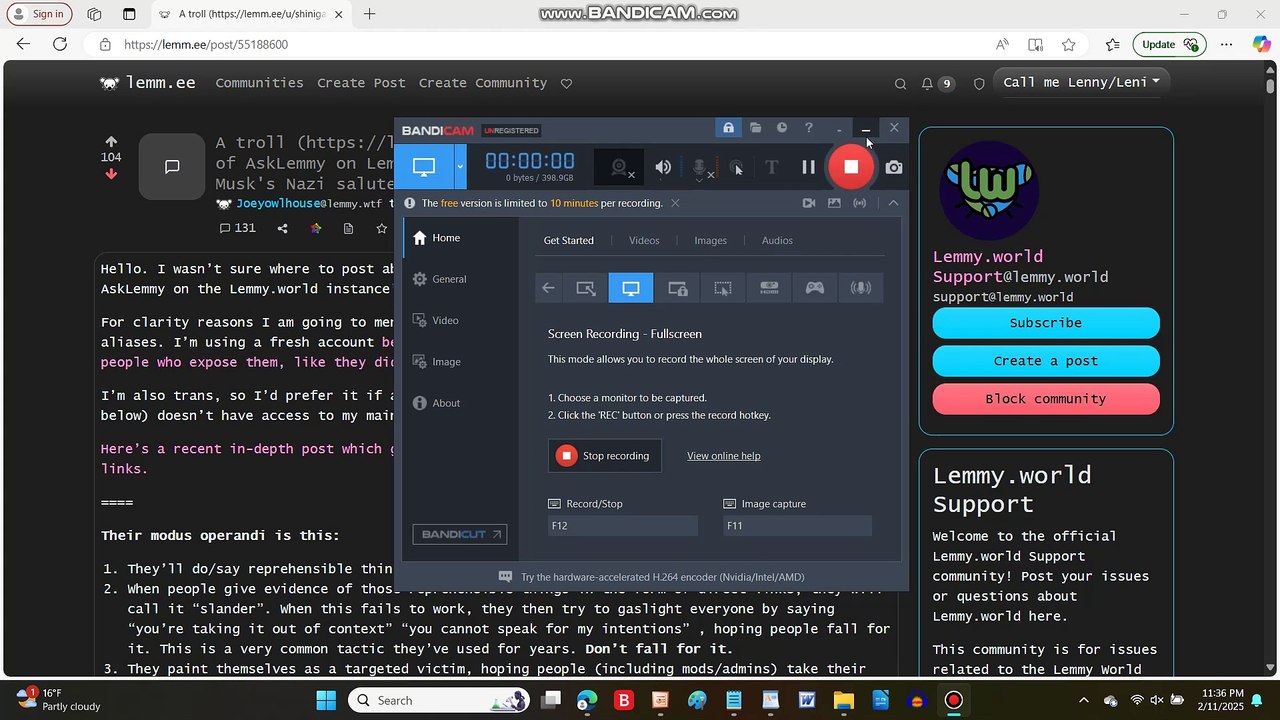This screenshot has height=720, width=1280.
Task: Open the Bandicam scheduled recording clock
Action: [x=782, y=128]
